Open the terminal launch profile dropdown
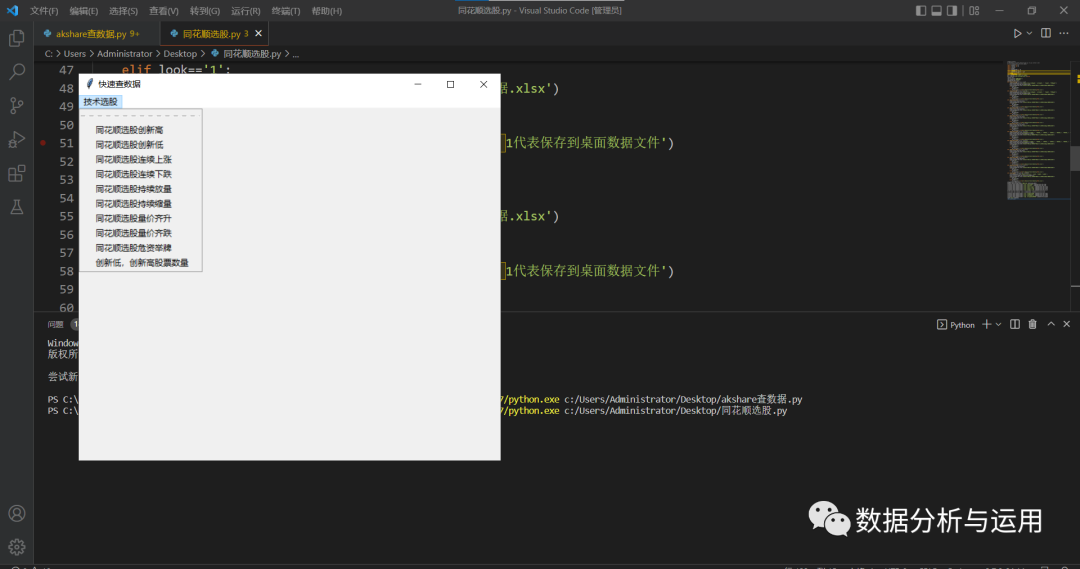This screenshot has width=1080, height=569. pos(998,324)
